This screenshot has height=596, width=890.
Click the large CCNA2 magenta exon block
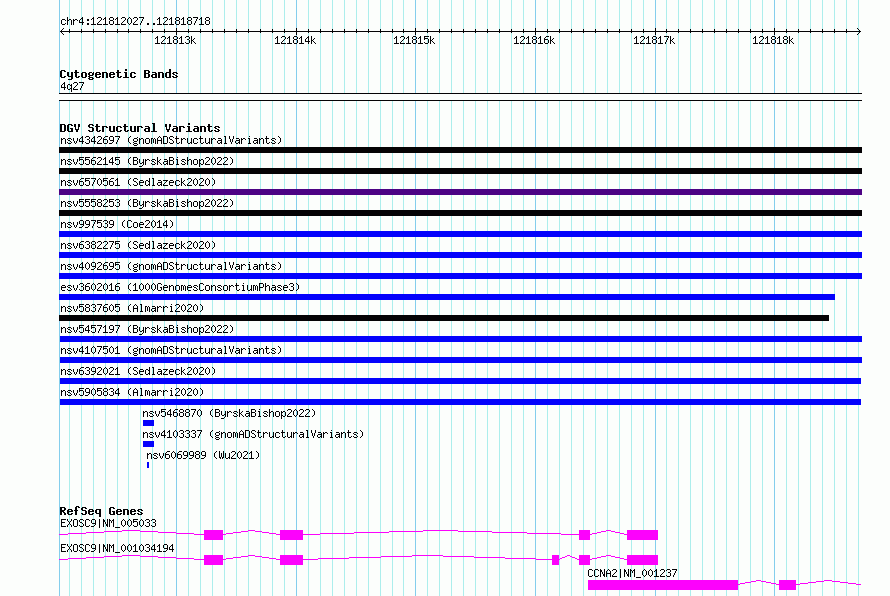pyautogui.click(x=663, y=585)
